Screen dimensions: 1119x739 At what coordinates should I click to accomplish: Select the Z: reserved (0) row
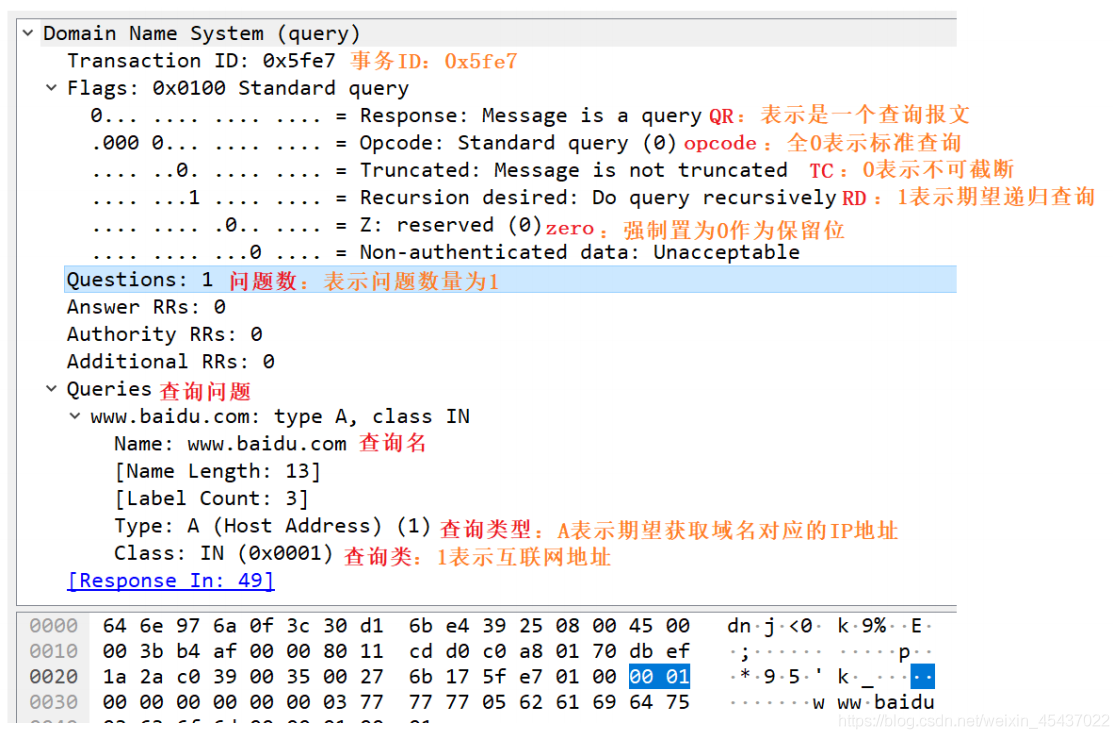316,225
